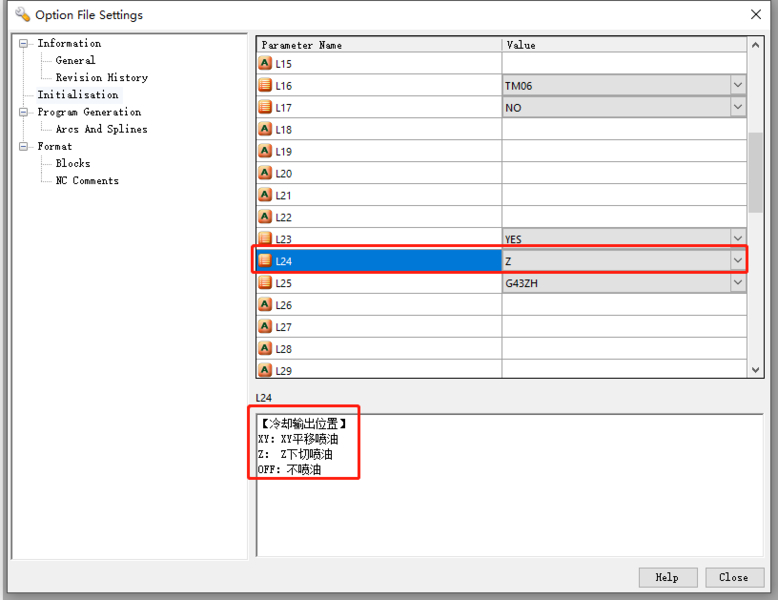This screenshot has width=778, height=600.
Task: Click the text icon beside L29
Action: pos(265,370)
